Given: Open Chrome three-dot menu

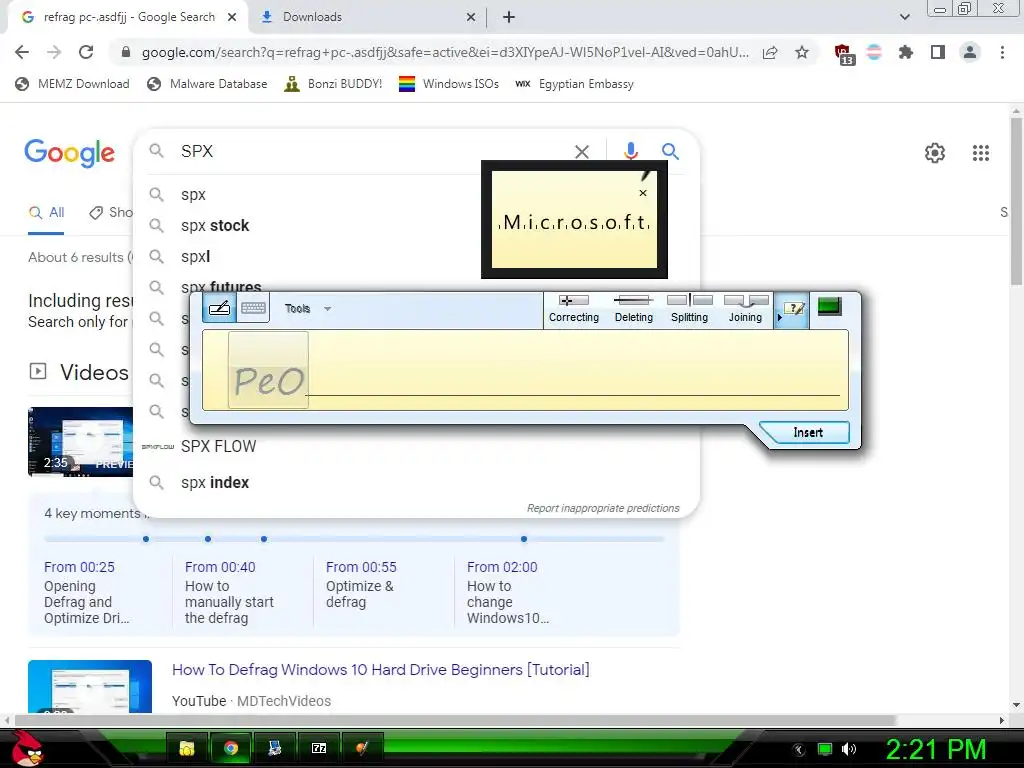Looking at the screenshot, I should tap(1002, 52).
